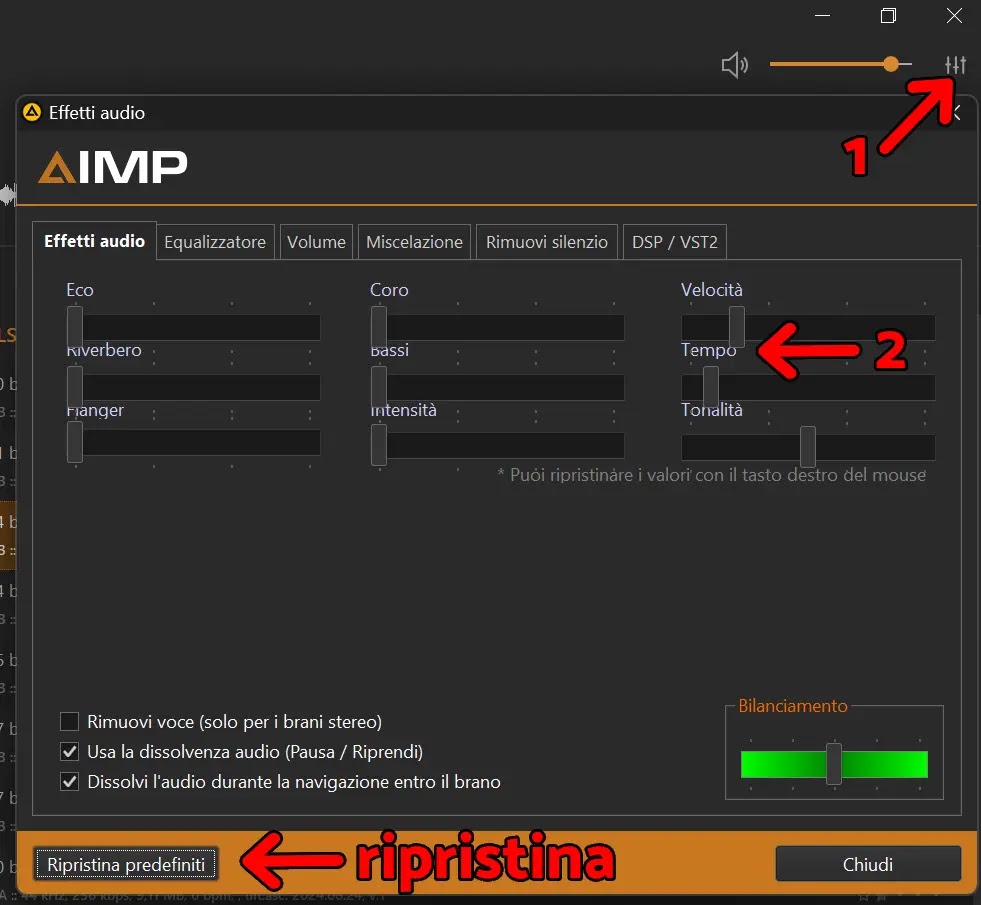
Task: Click the Bassi slider handle
Action: click(x=379, y=387)
